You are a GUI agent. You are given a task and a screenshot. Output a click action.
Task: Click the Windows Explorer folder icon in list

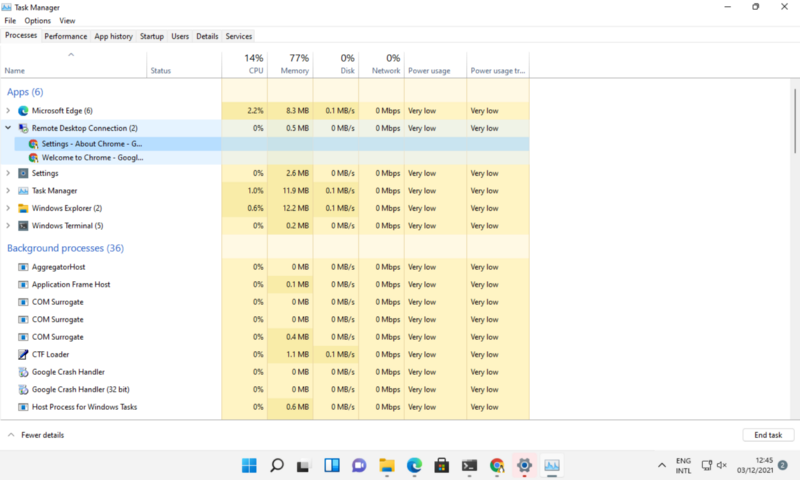tap(23, 208)
